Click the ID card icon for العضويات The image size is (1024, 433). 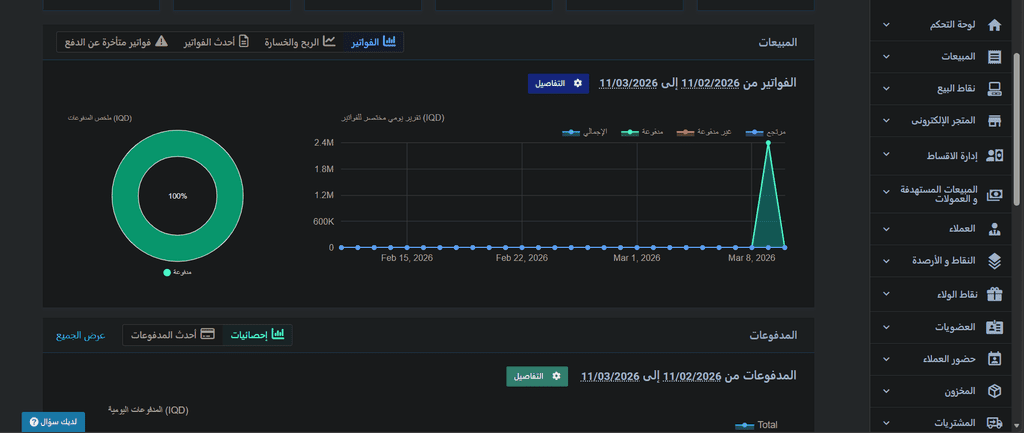pyautogui.click(x=994, y=327)
